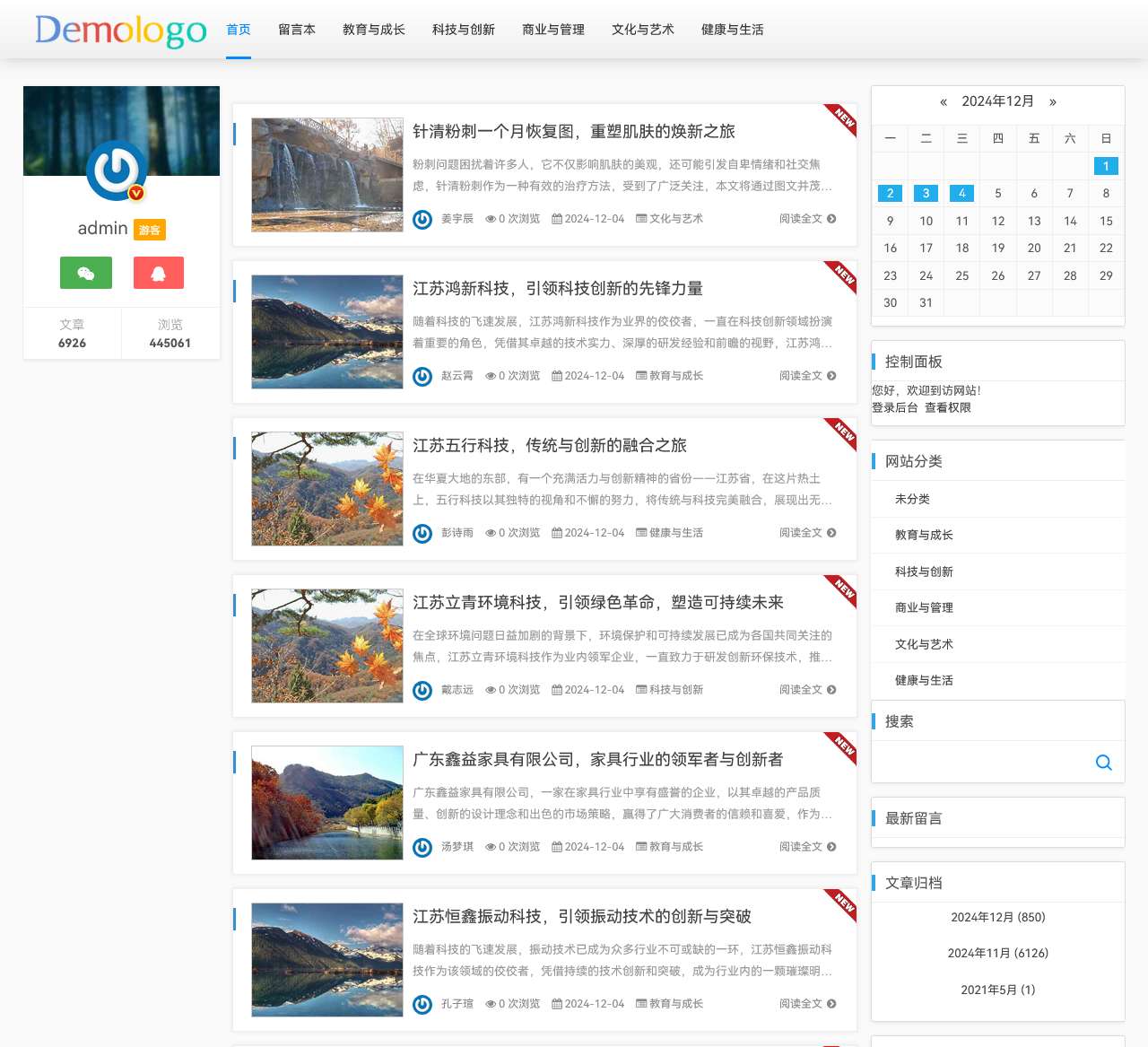Click the calendar date icon beside 赵云霄's article date
The image size is (1148, 1047).
pos(558,375)
